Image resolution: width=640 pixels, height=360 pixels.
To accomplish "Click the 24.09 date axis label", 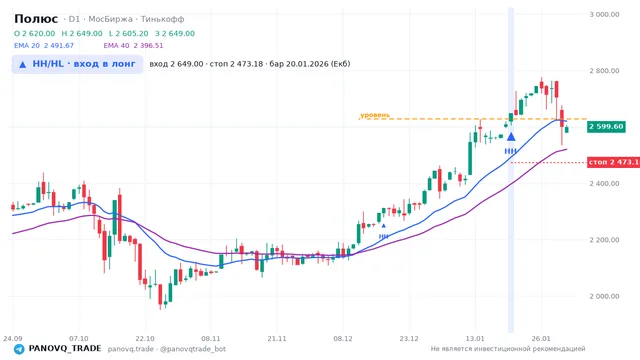I will 13,338.
